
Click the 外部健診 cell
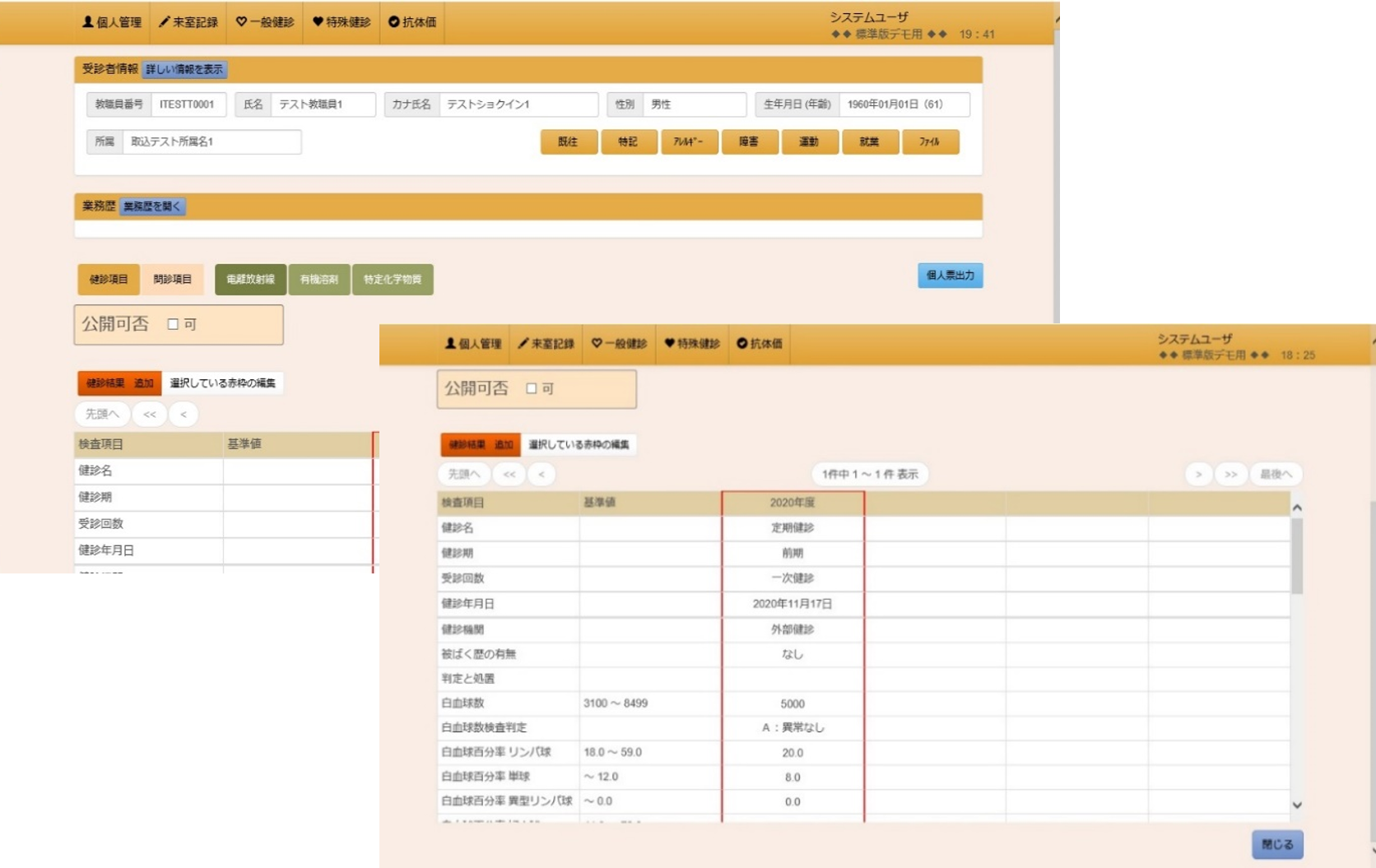(x=793, y=629)
